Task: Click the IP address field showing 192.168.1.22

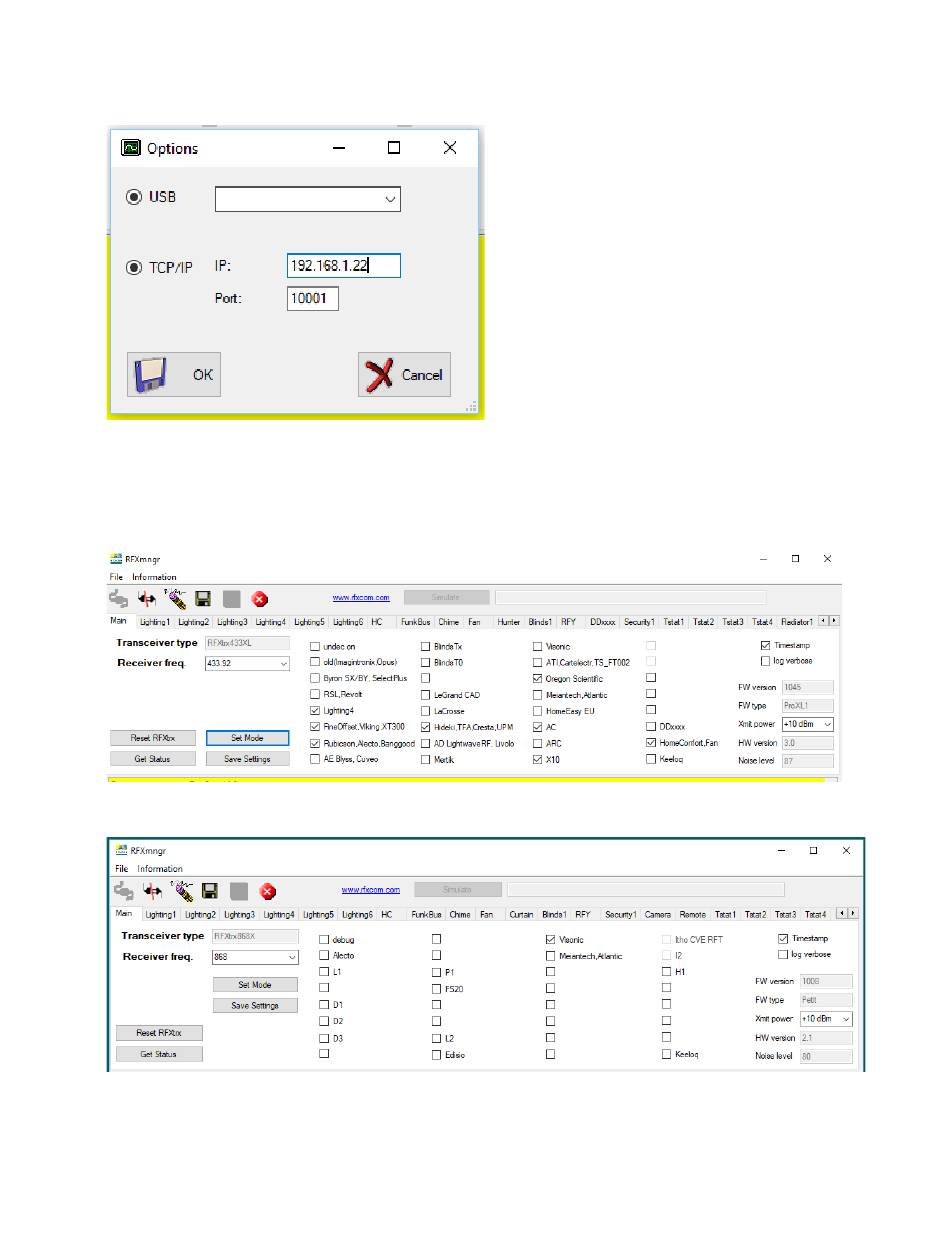Action: coord(344,265)
